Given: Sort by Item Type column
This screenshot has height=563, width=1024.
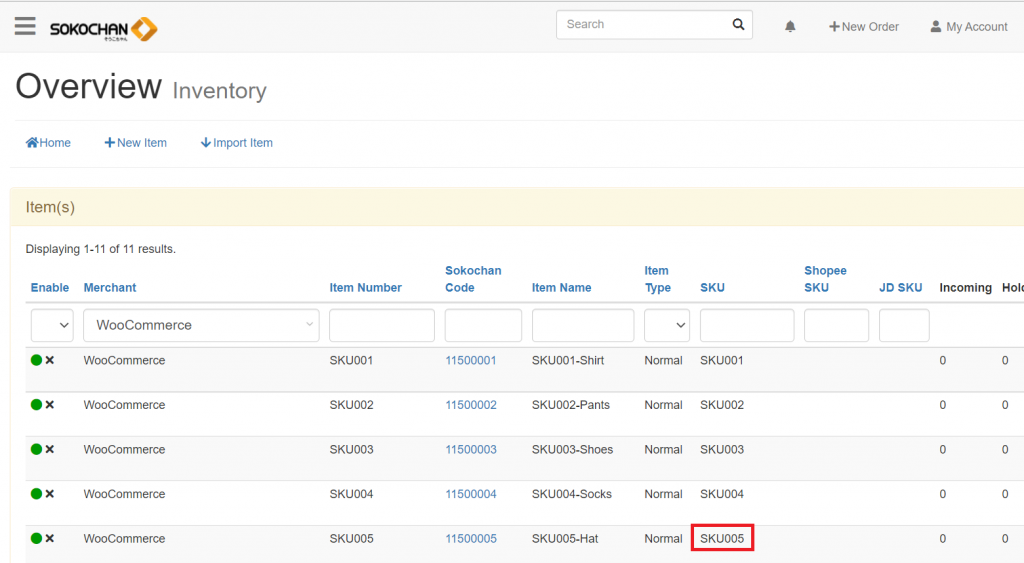Looking at the screenshot, I should 657,279.
